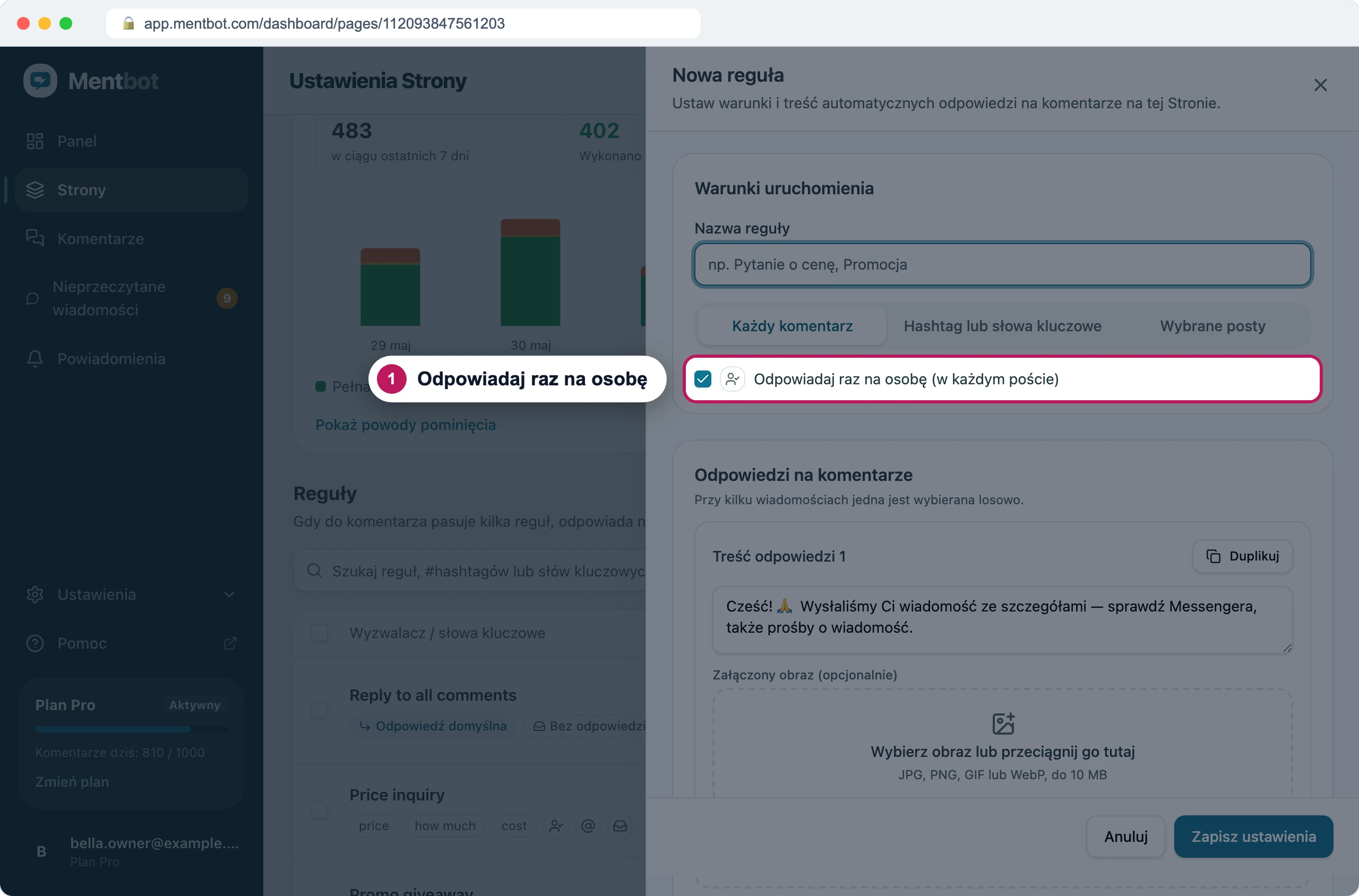Click the unread badge showing 9
Image resolution: width=1359 pixels, height=896 pixels.
click(227, 298)
